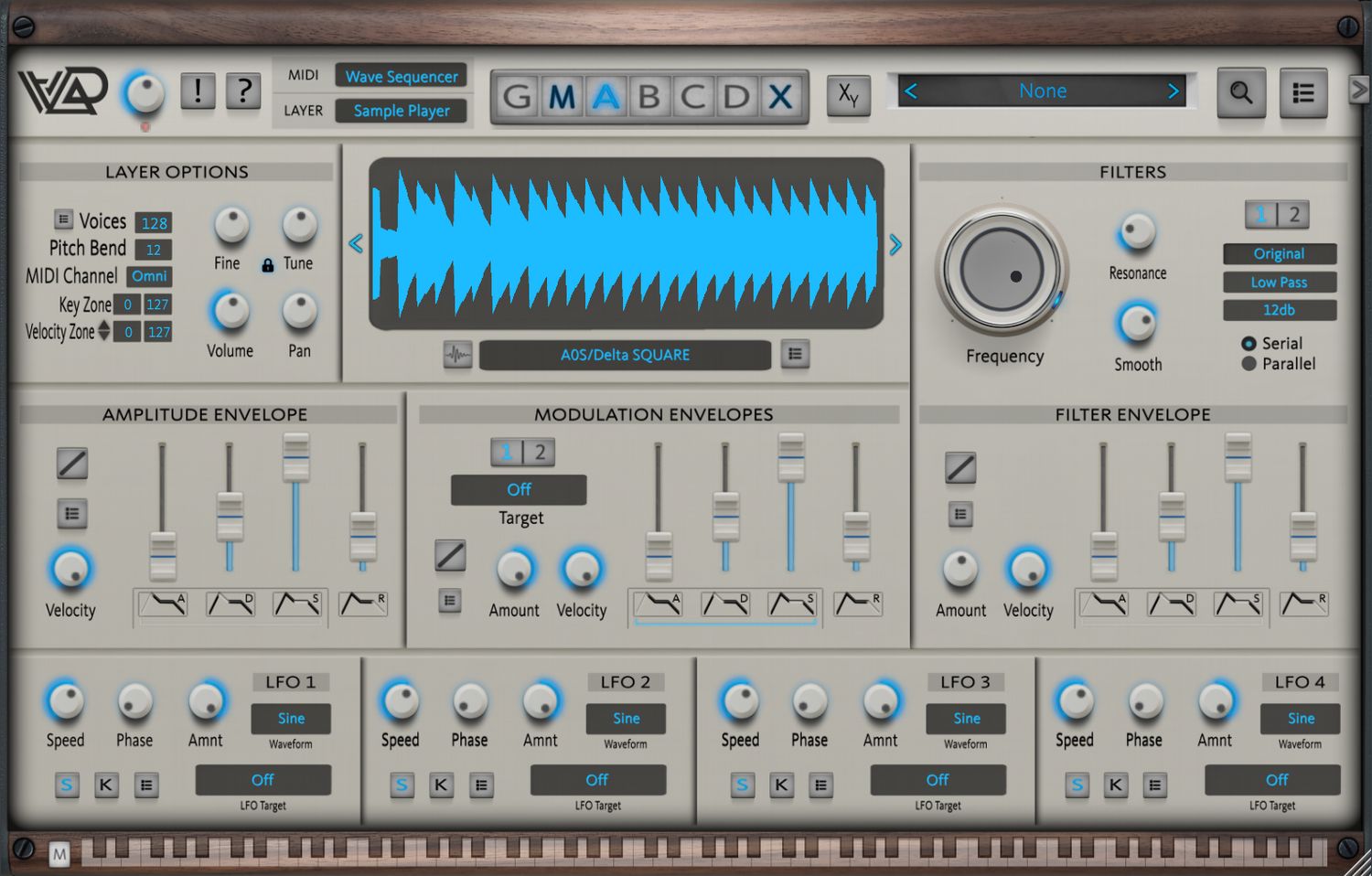
Task: Click the Sample Player layer button
Action: pyautogui.click(x=402, y=111)
